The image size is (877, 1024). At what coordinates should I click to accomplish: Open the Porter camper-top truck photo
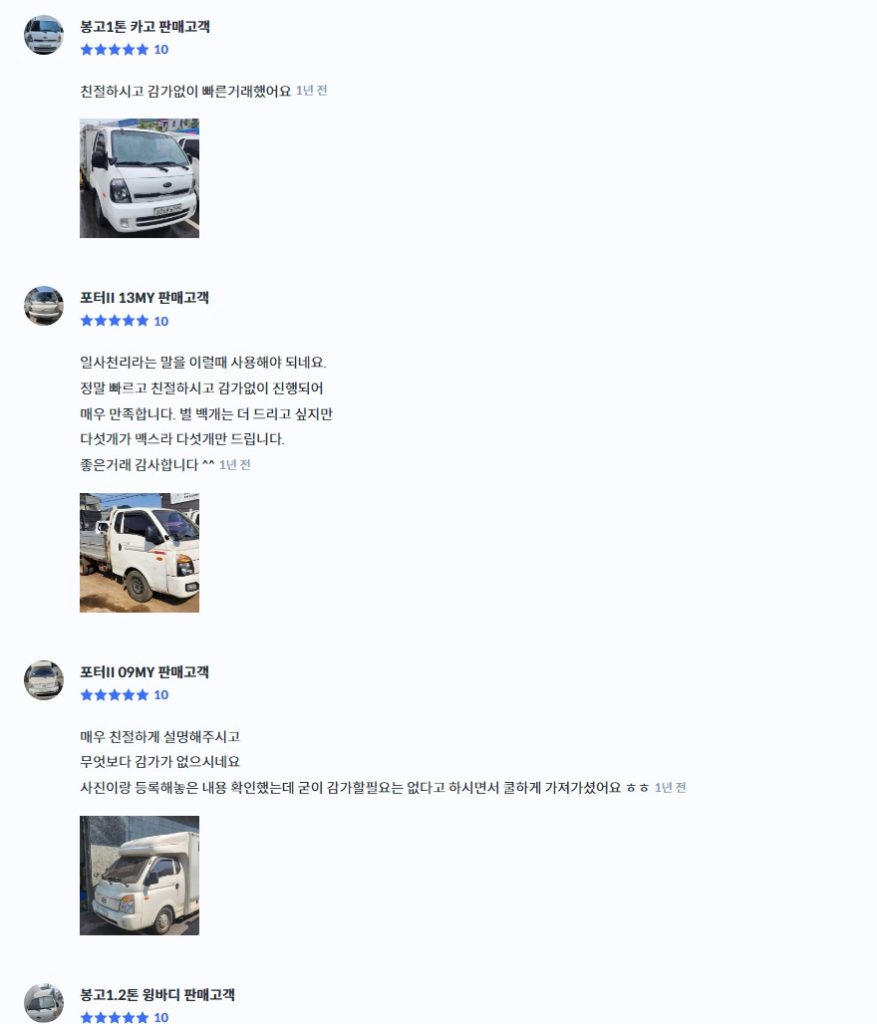139,875
